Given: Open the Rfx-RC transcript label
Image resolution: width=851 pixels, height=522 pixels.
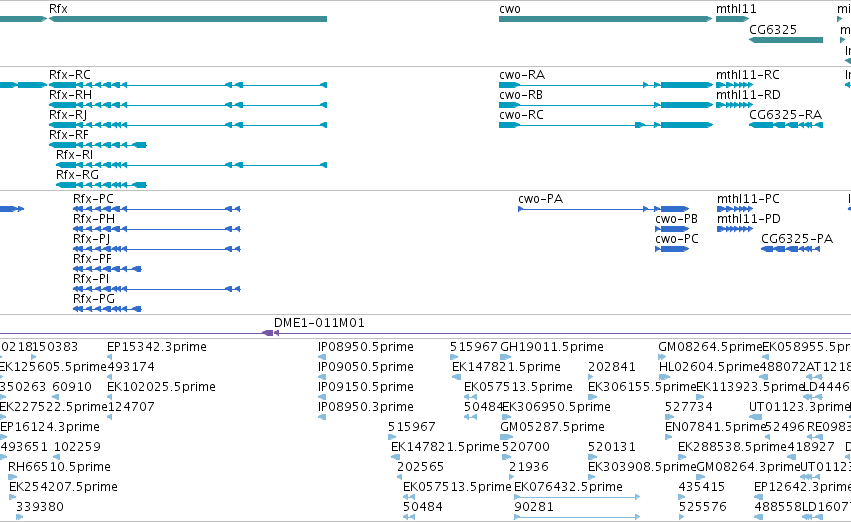Looking at the screenshot, I should point(69,74).
